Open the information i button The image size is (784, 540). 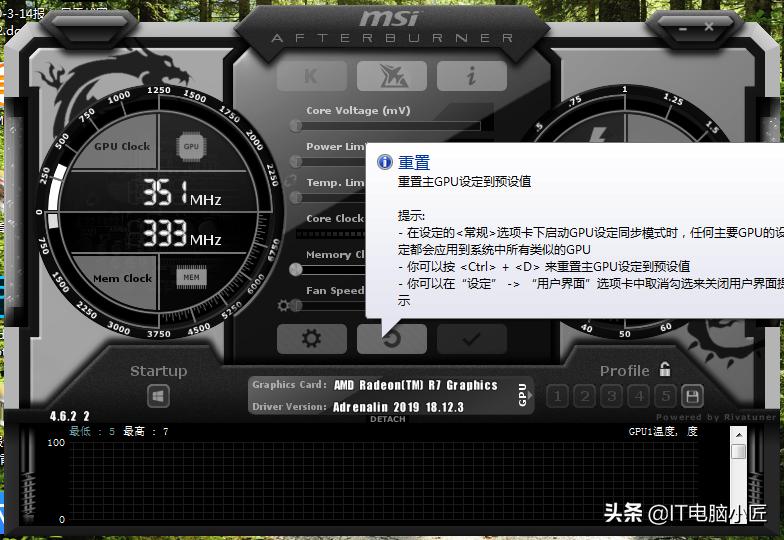tap(472, 76)
